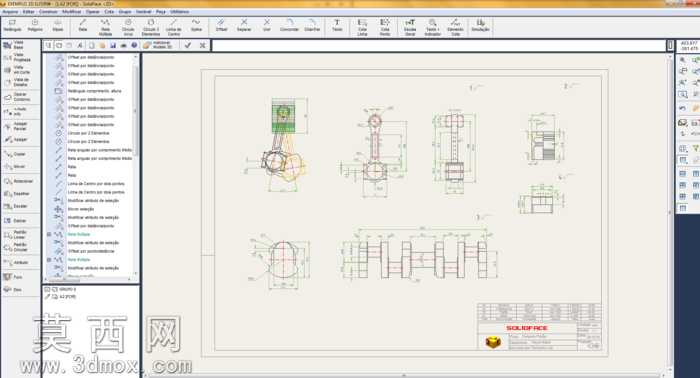Viewport: 700px width, 378px height.
Task: Click the blue save disk icon in history toolbar
Action: [112, 45]
